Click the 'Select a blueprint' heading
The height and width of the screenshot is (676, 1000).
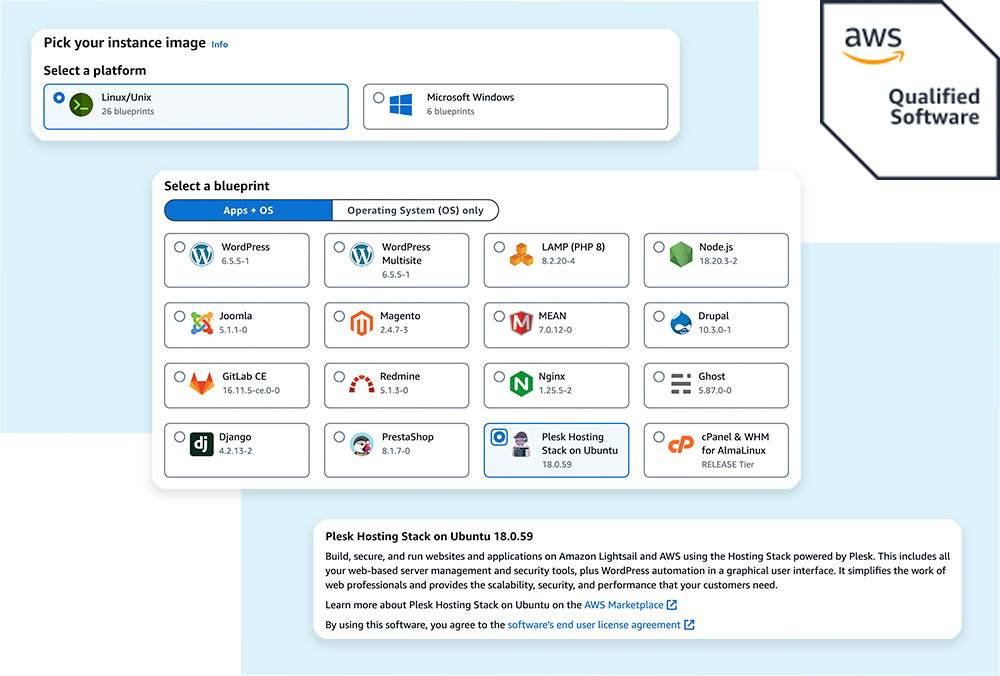click(217, 186)
